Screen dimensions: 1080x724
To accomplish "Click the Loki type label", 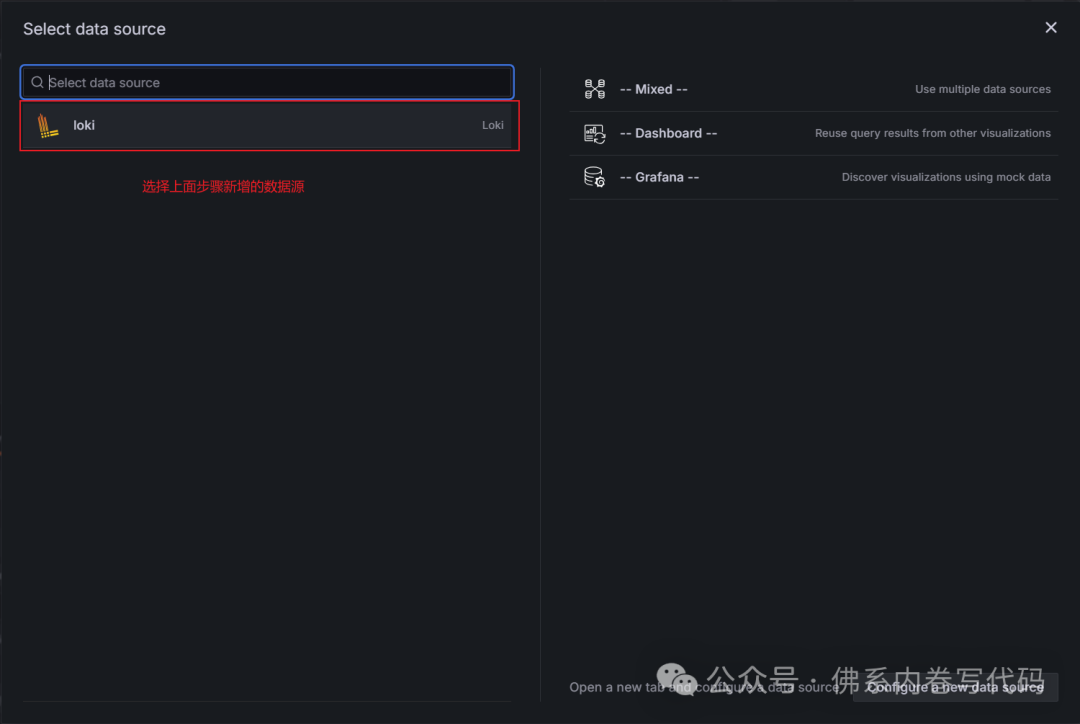I will pos(492,125).
